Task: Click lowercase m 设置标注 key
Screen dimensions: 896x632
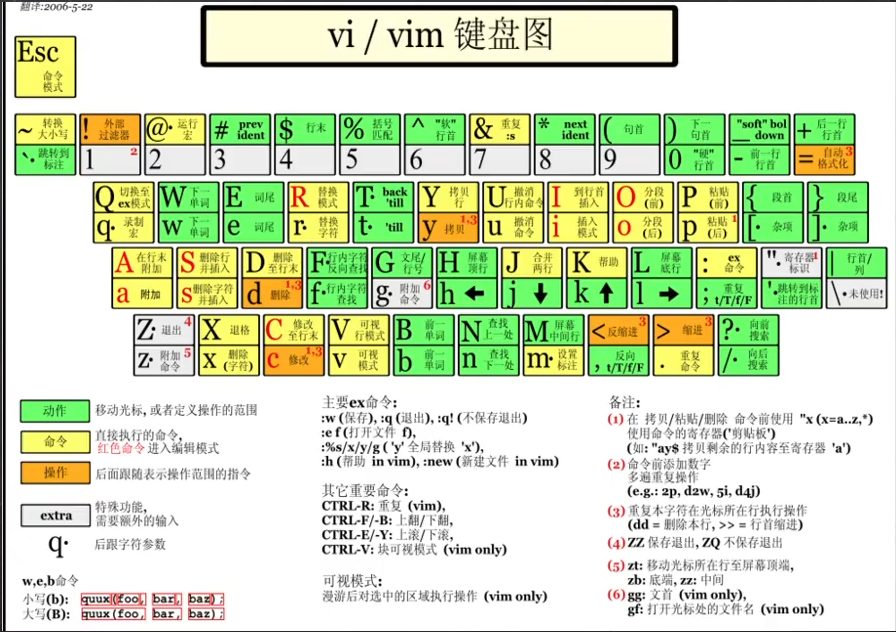Action: pos(554,361)
